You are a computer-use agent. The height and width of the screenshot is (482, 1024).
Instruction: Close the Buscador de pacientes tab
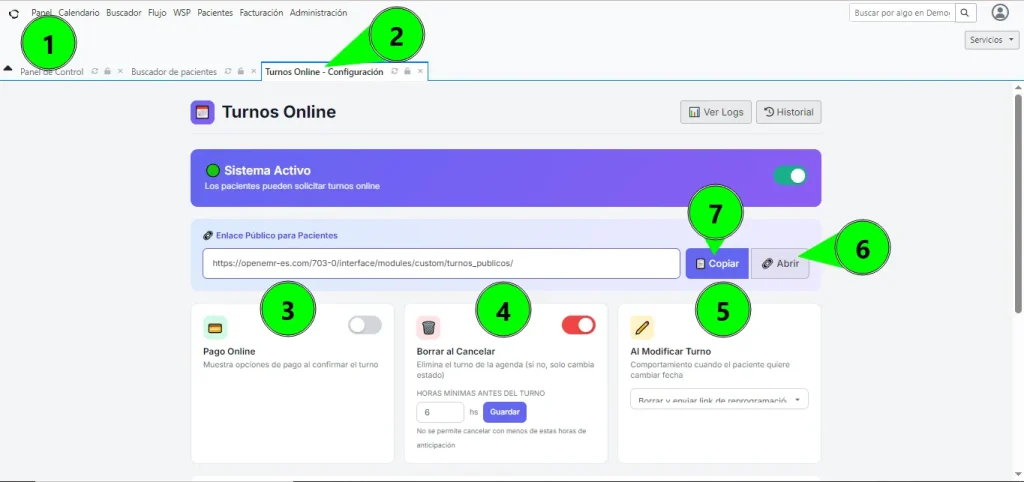(253, 71)
